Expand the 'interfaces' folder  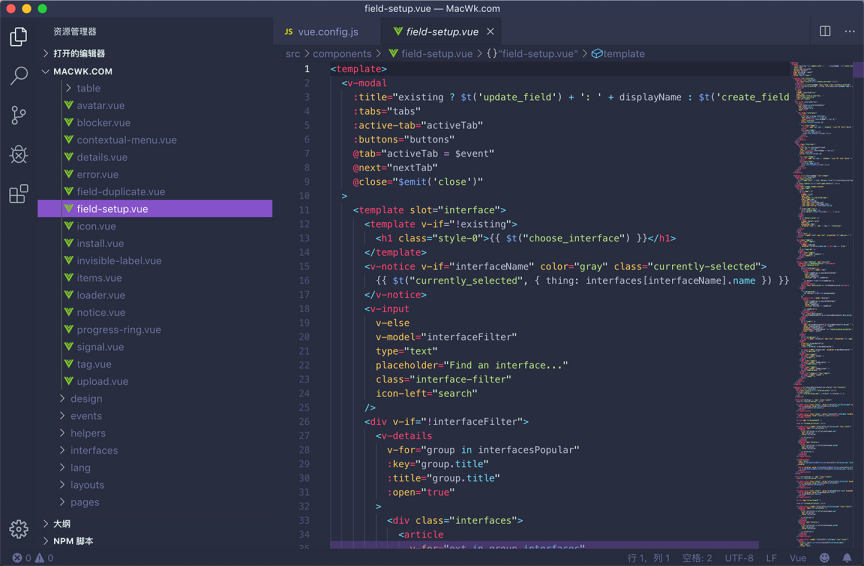pos(93,450)
